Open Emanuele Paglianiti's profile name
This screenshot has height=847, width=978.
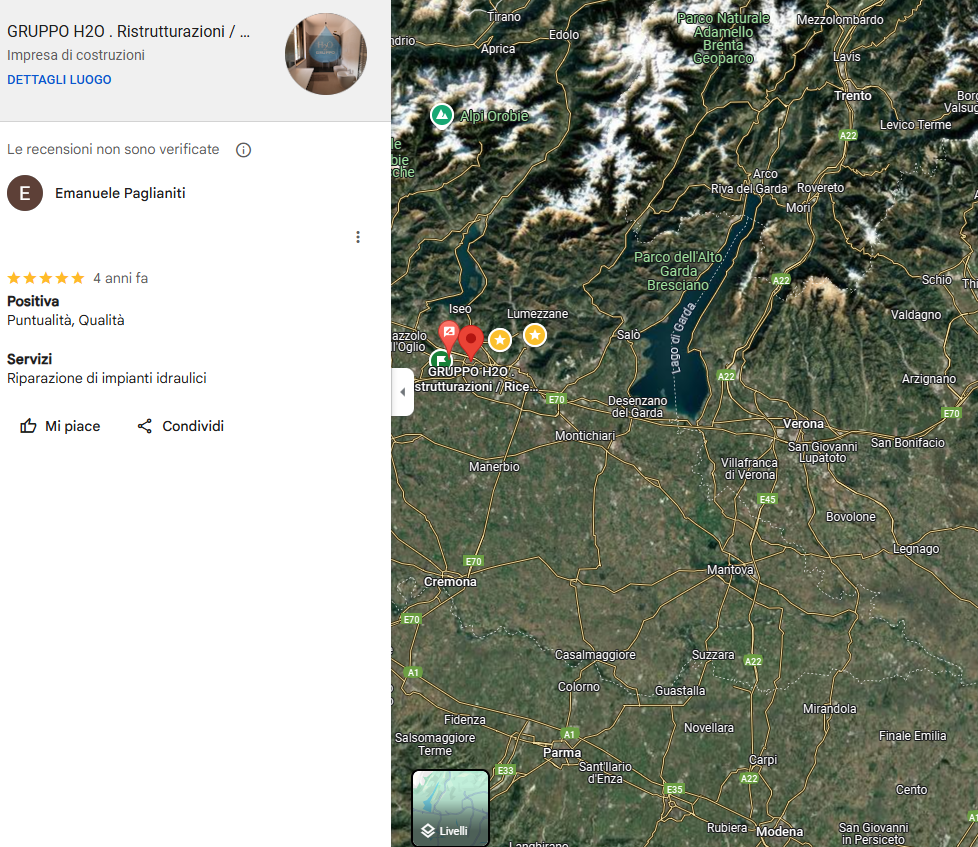[x=120, y=193]
